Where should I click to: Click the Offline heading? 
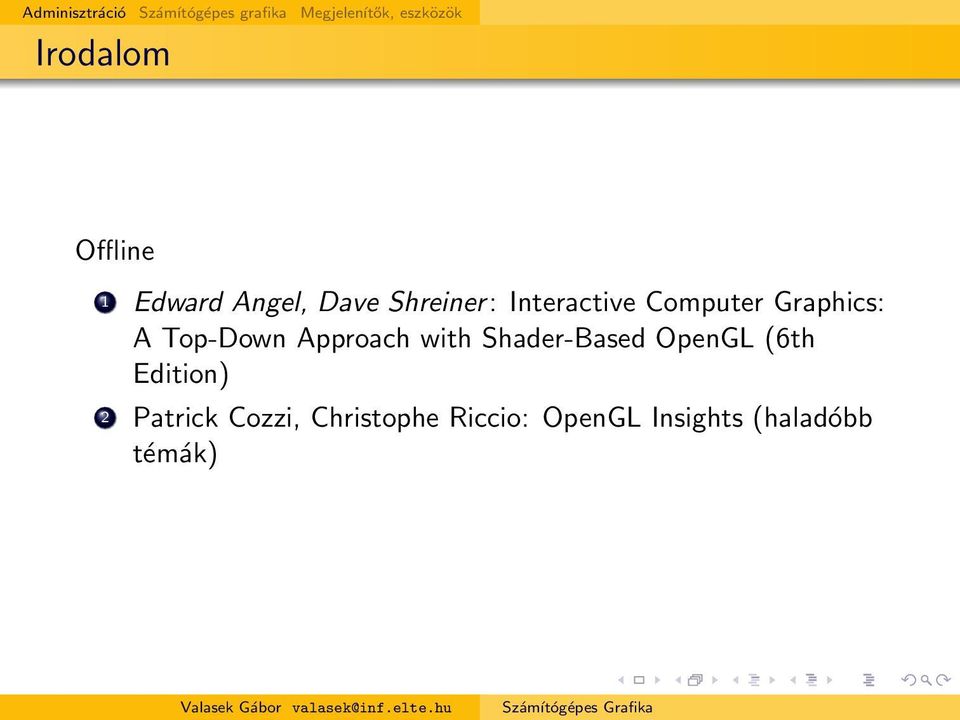click(115, 250)
